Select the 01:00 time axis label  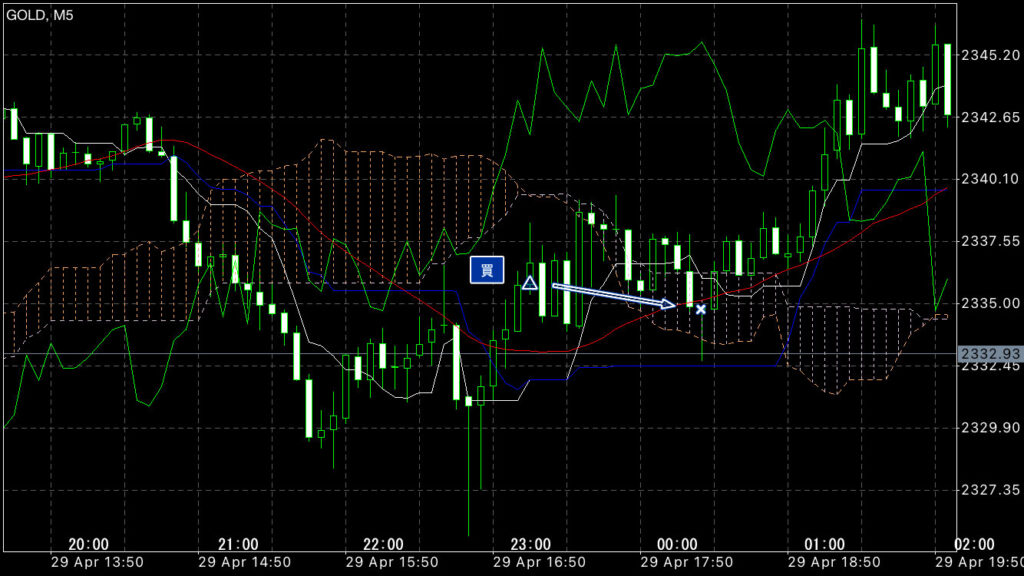coord(825,544)
